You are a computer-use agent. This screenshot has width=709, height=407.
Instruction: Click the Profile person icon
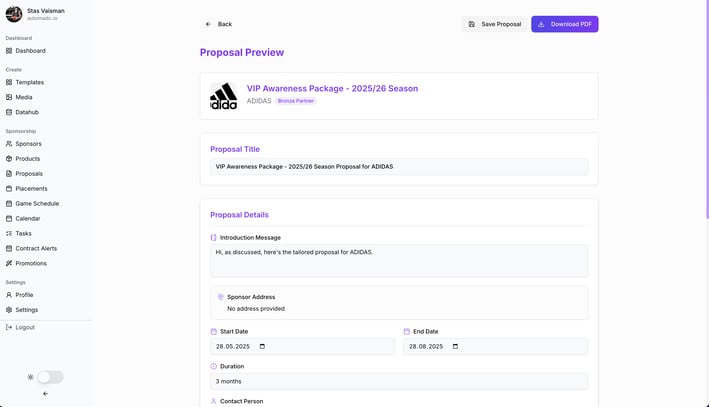9,295
